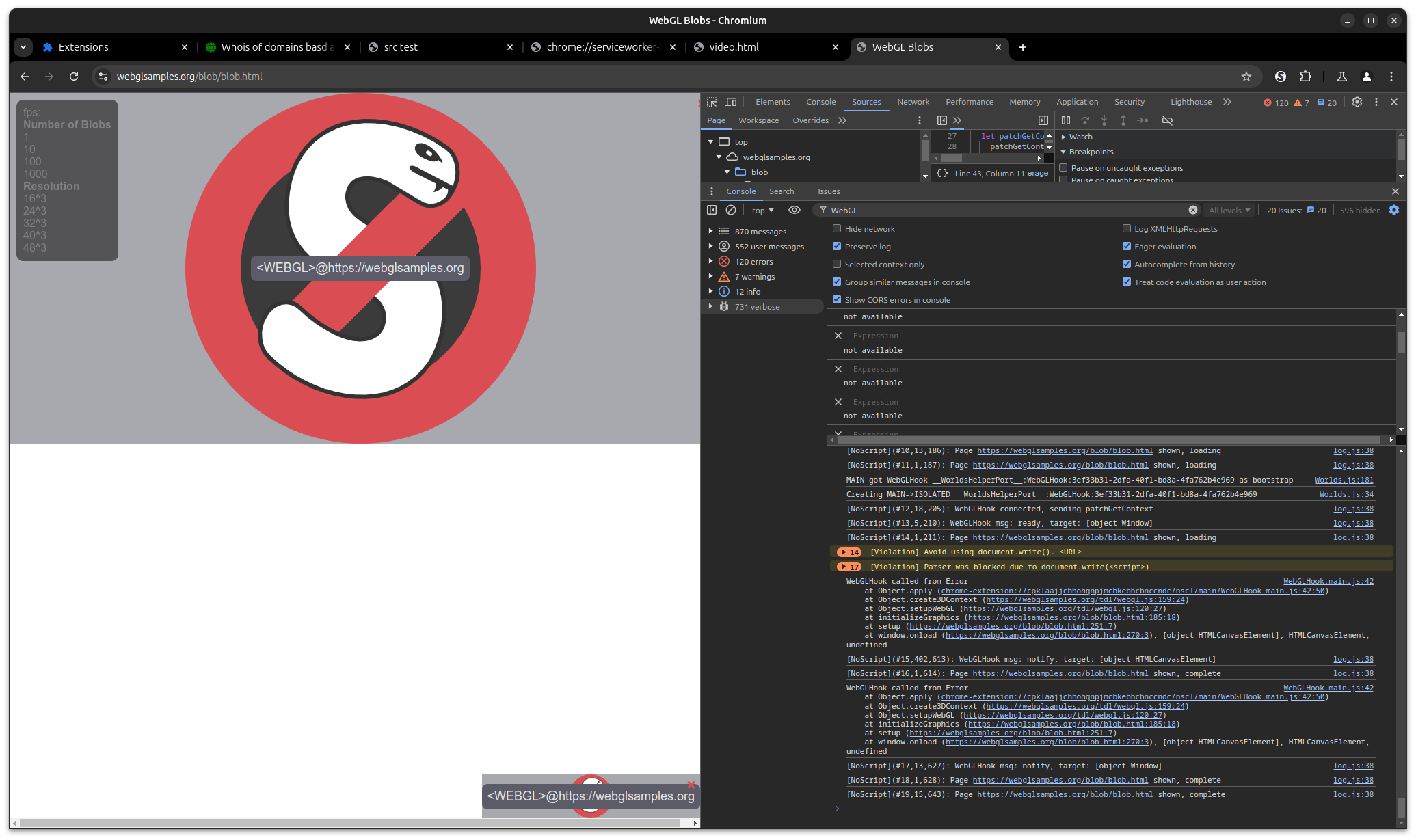
Task: Open Chrome Labs flask icon
Action: pos(1342,77)
